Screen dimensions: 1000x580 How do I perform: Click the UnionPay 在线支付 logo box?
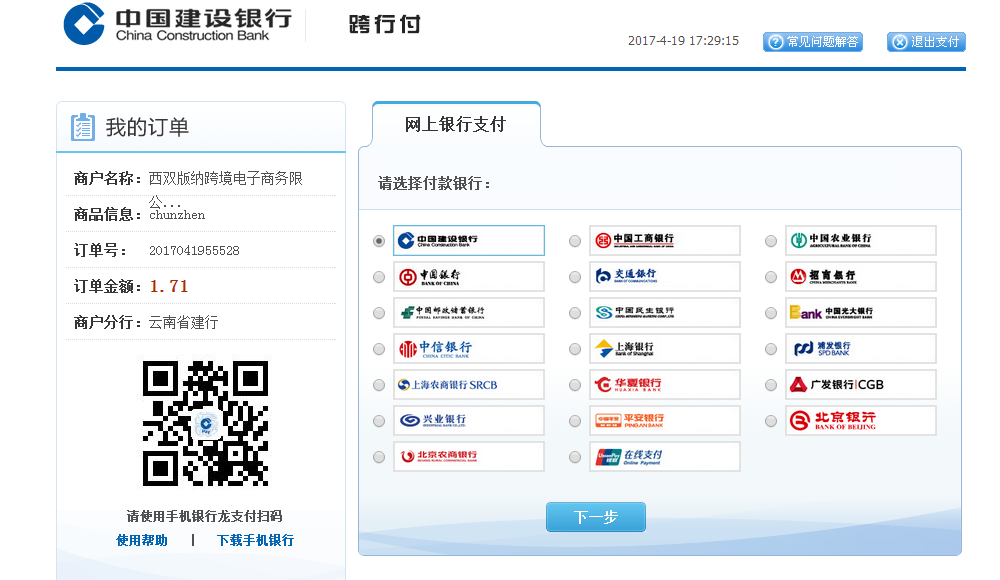(x=665, y=457)
